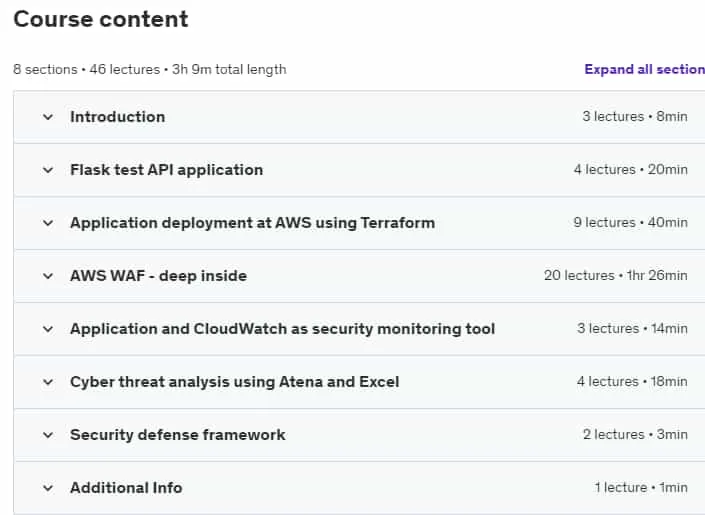Open the Additional Info chevron
Viewport: 705px width, 515px height.
tap(48, 488)
